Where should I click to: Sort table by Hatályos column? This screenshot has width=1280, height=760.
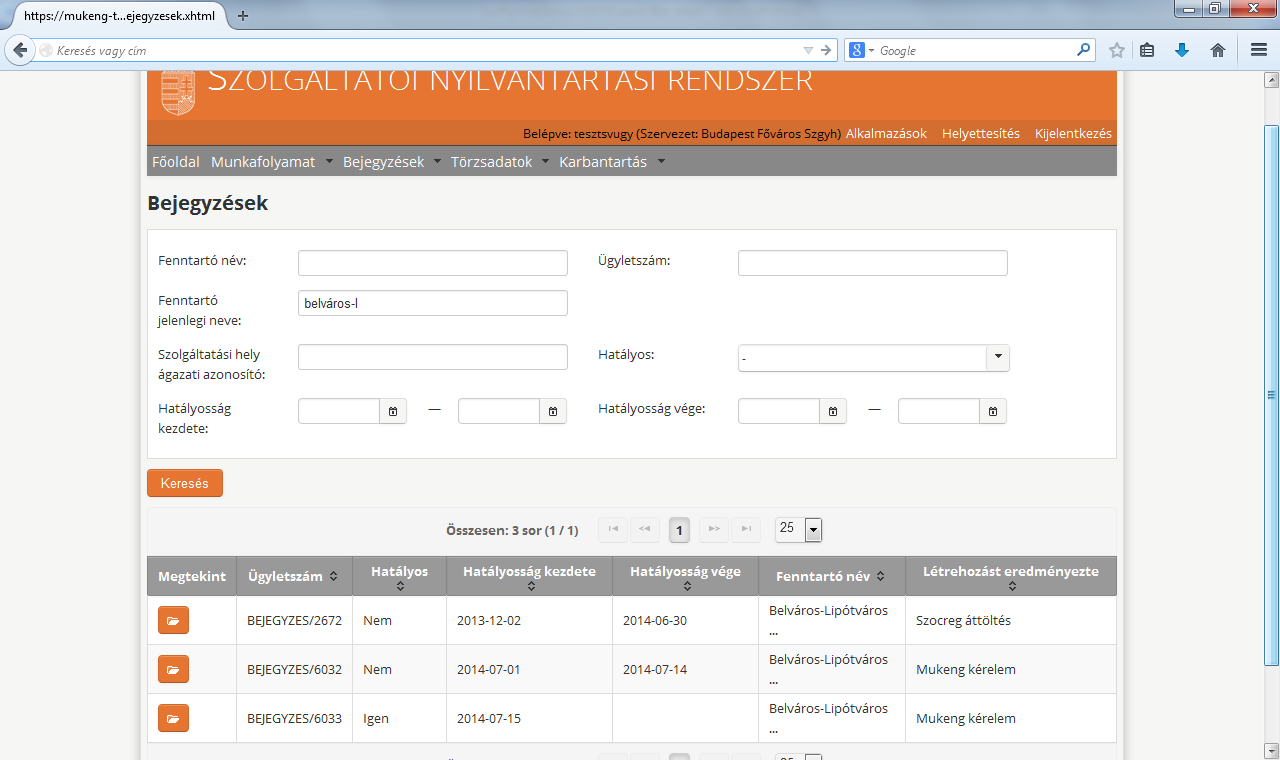(400, 586)
